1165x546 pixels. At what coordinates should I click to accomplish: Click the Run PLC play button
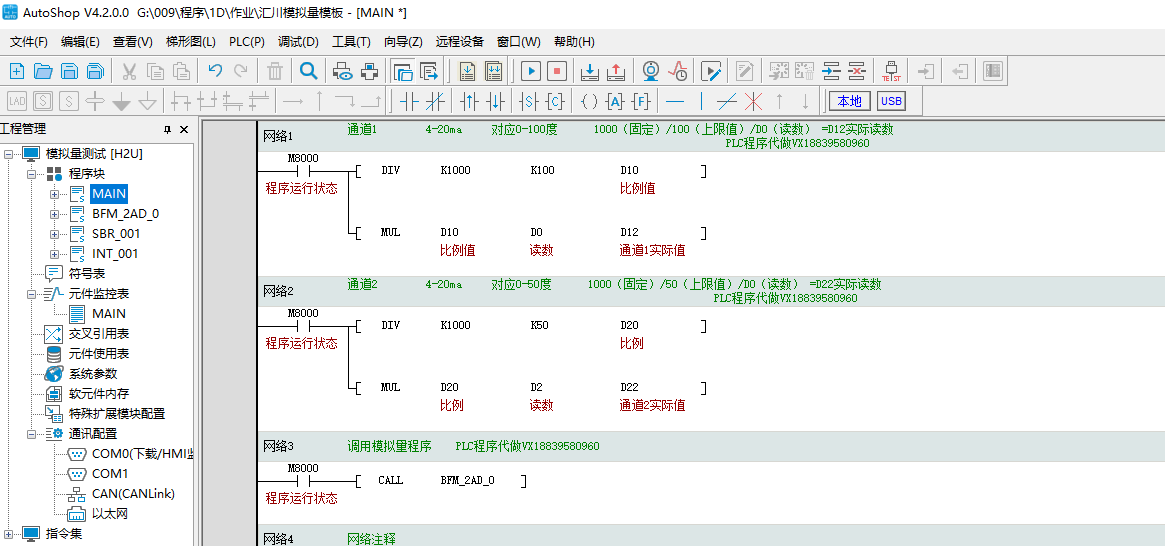[x=530, y=71]
